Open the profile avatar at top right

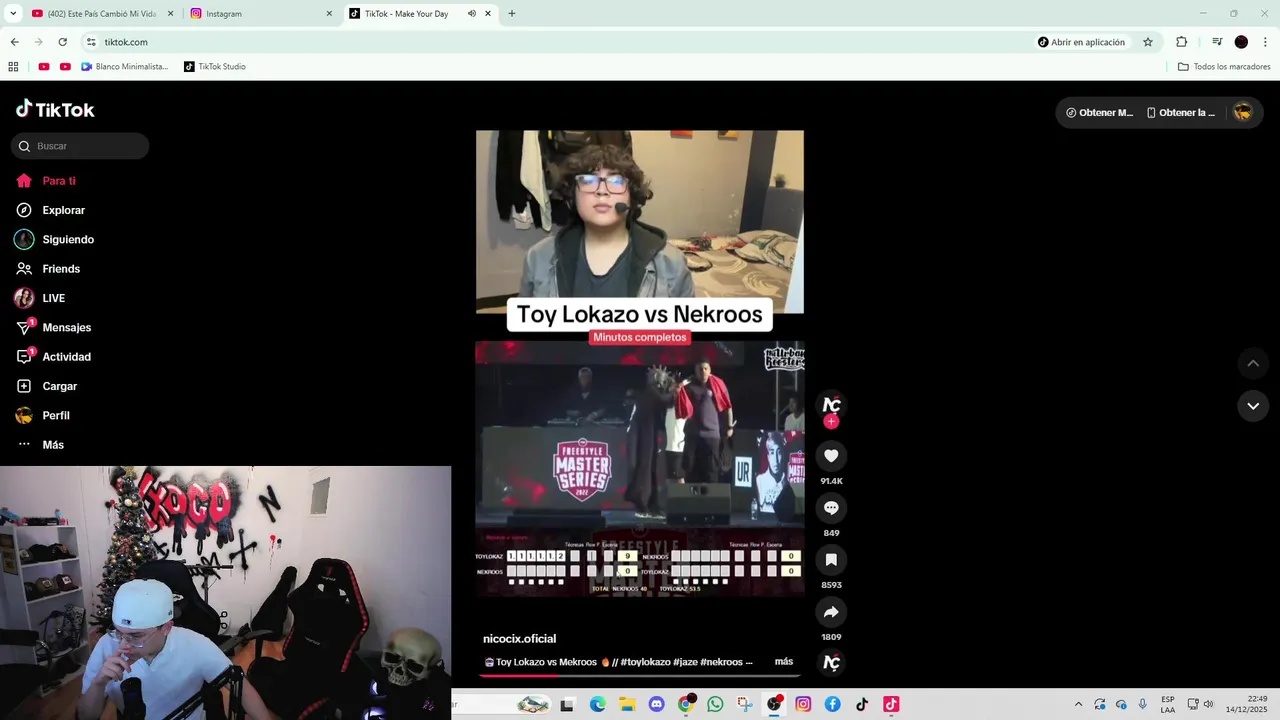tap(1242, 112)
